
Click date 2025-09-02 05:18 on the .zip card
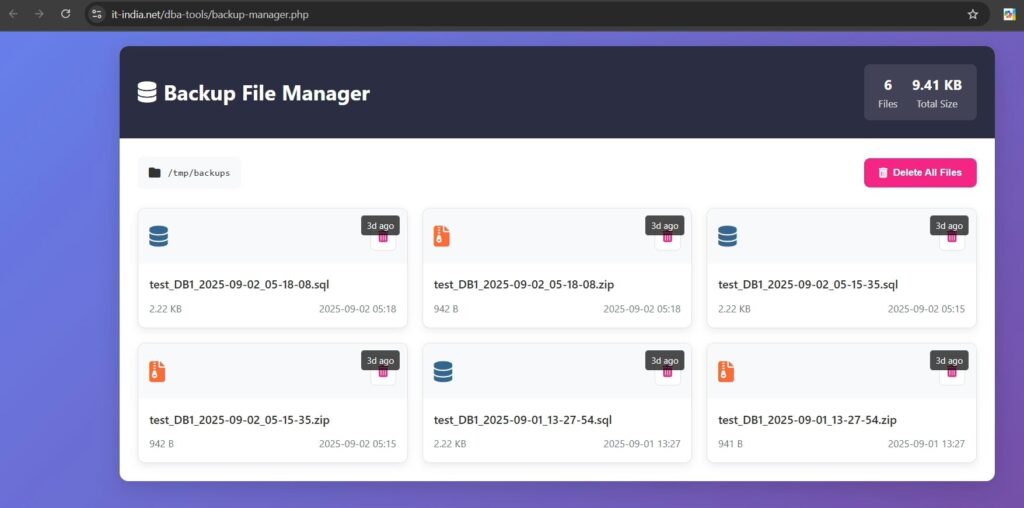[642, 309]
